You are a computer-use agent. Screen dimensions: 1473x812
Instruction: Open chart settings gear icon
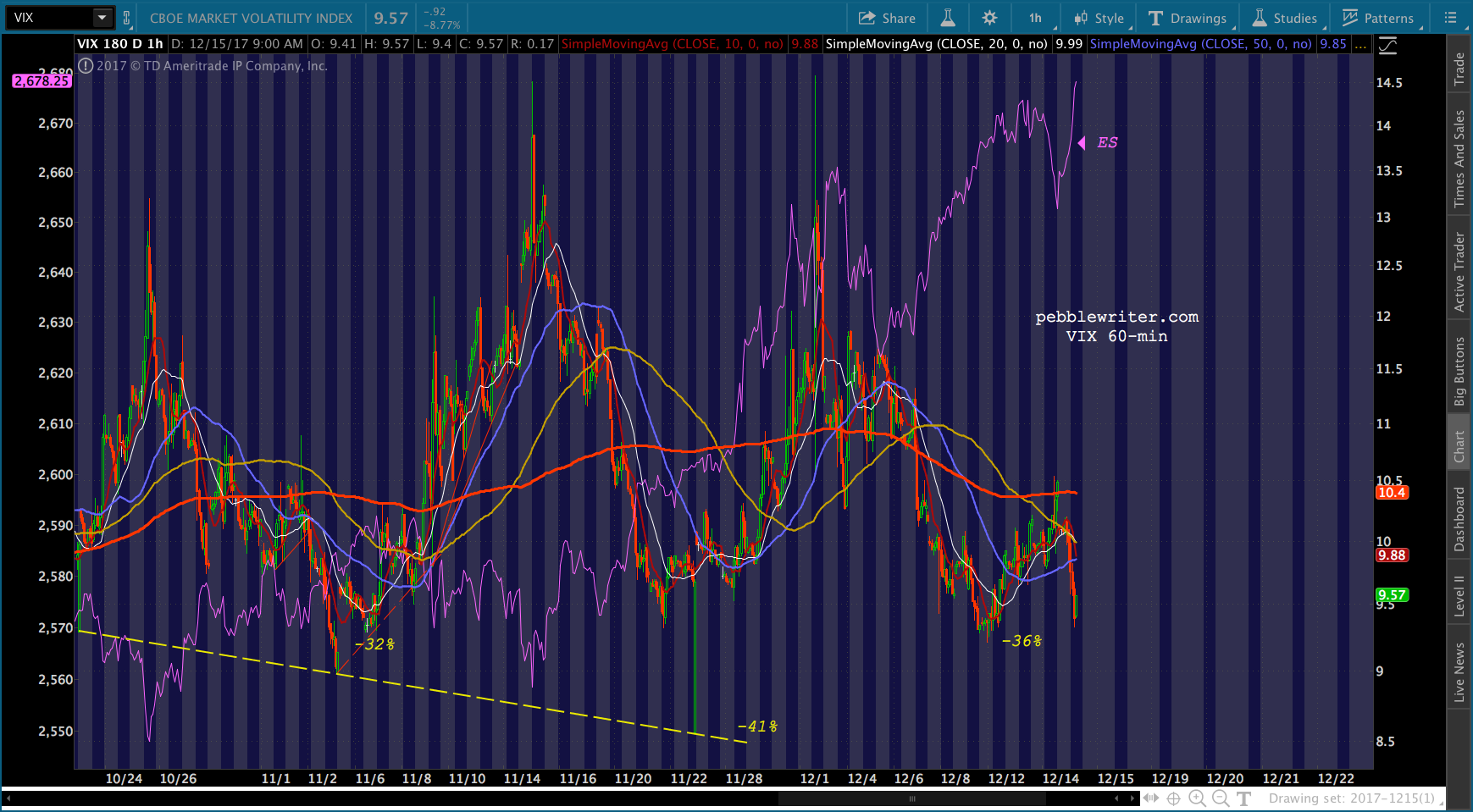click(x=989, y=18)
